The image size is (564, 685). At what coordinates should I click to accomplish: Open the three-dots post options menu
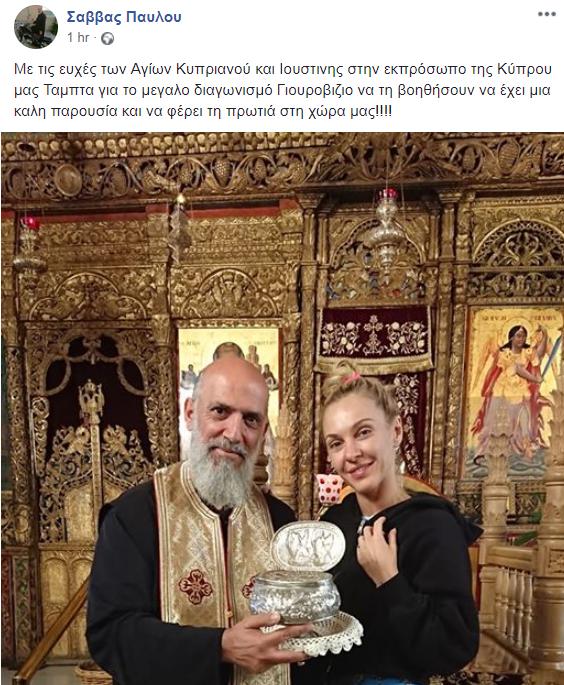[x=547, y=14]
